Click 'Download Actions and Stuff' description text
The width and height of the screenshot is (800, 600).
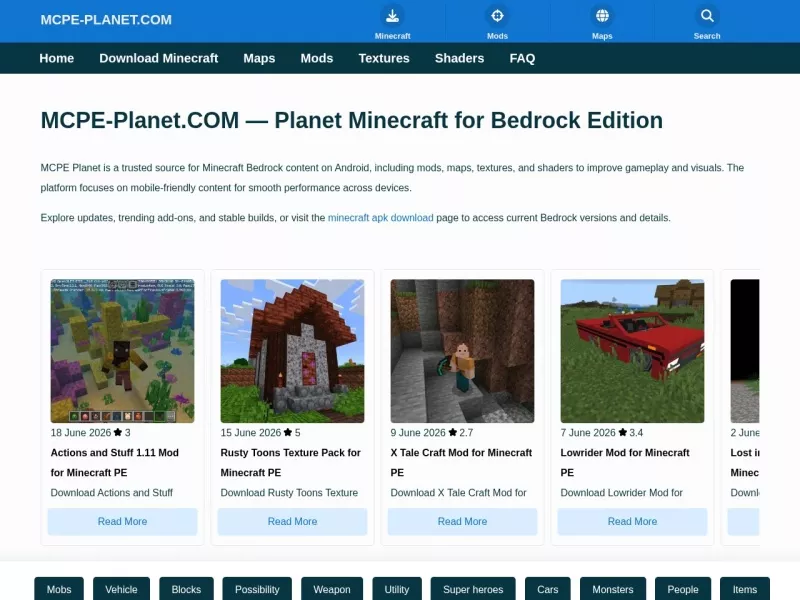pos(112,493)
